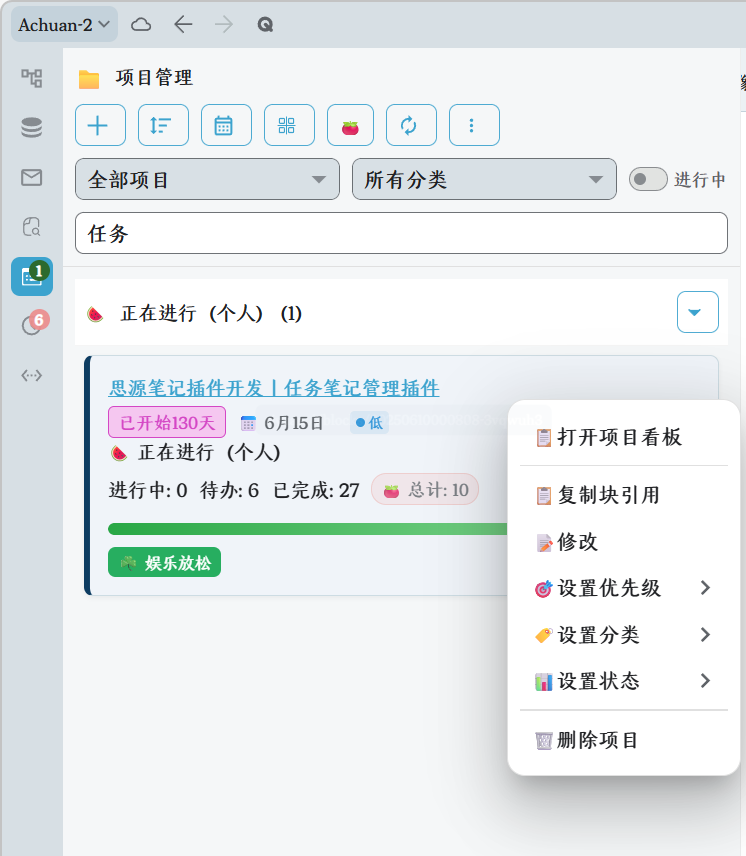Open the three-dot more options button
746x856 pixels.
pyautogui.click(x=473, y=125)
